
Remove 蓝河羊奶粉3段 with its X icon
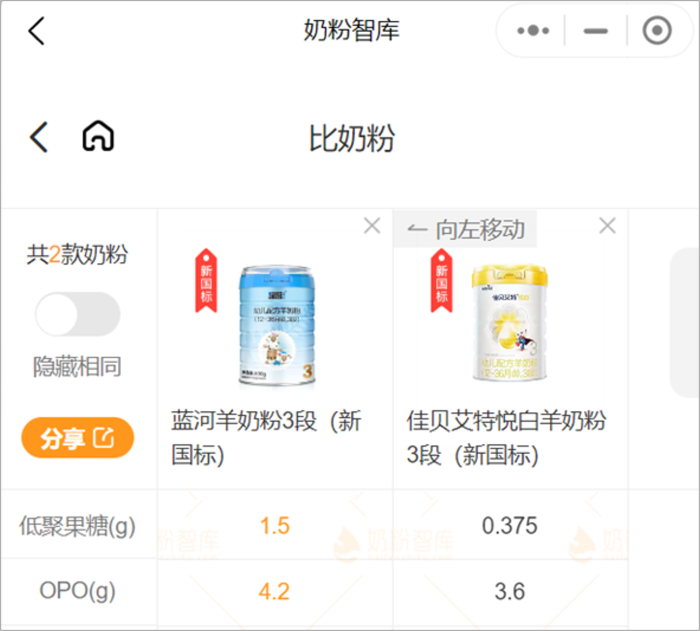[372, 226]
